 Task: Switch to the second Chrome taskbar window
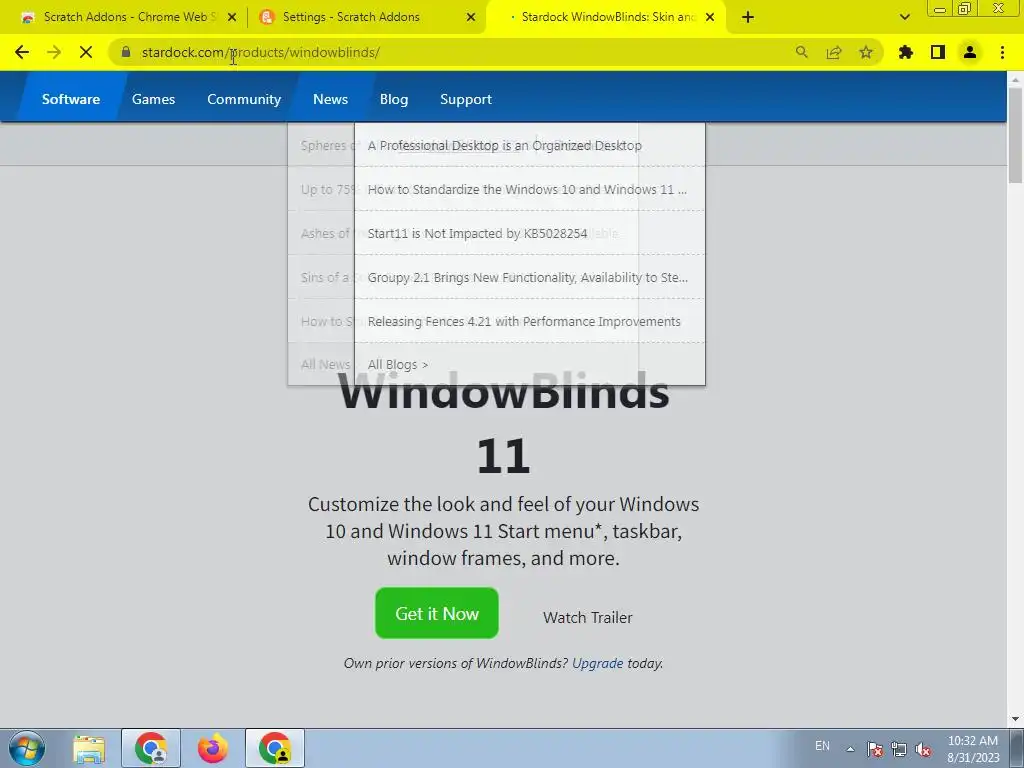274,748
